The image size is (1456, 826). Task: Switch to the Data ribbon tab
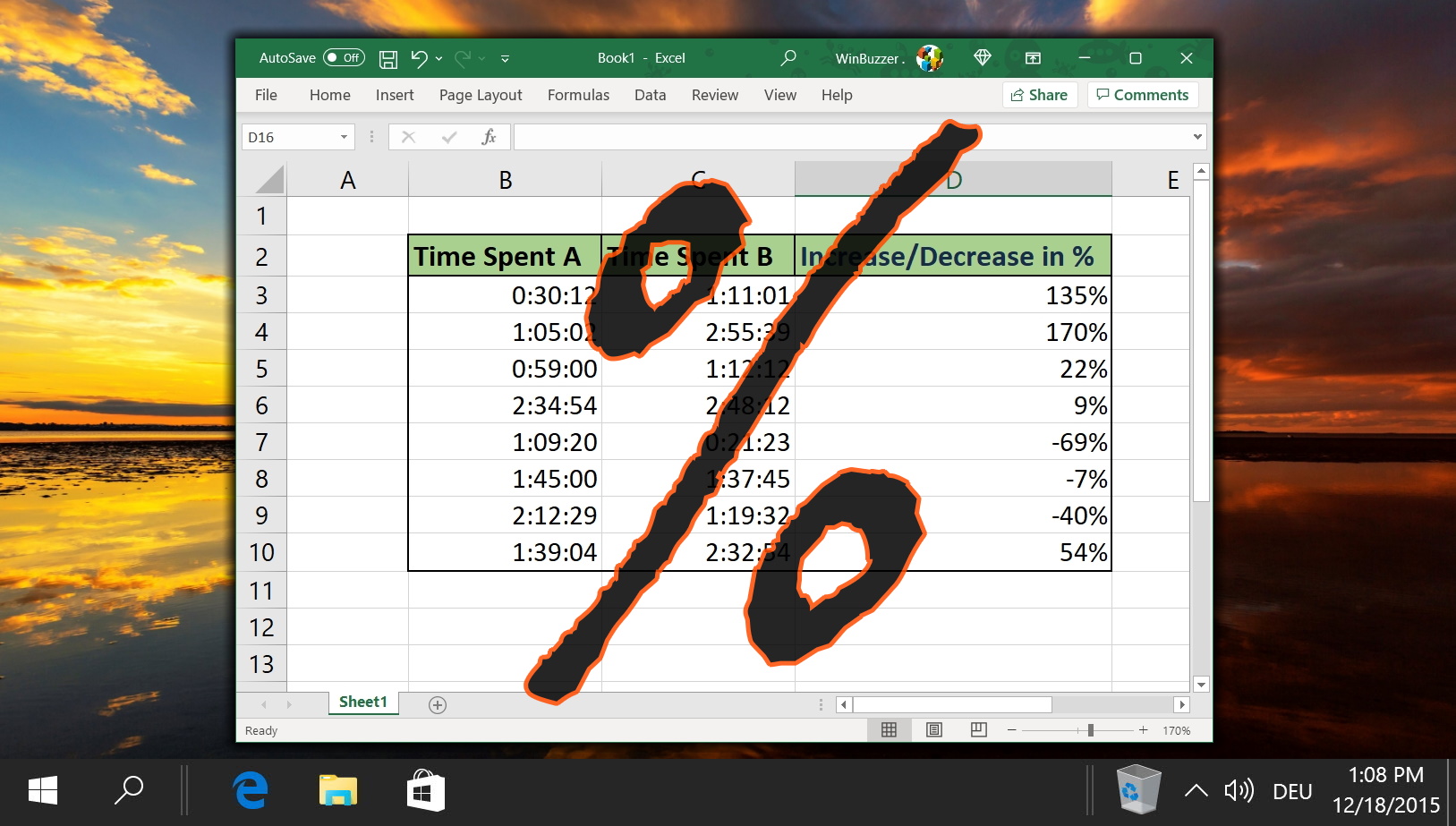coord(649,95)
